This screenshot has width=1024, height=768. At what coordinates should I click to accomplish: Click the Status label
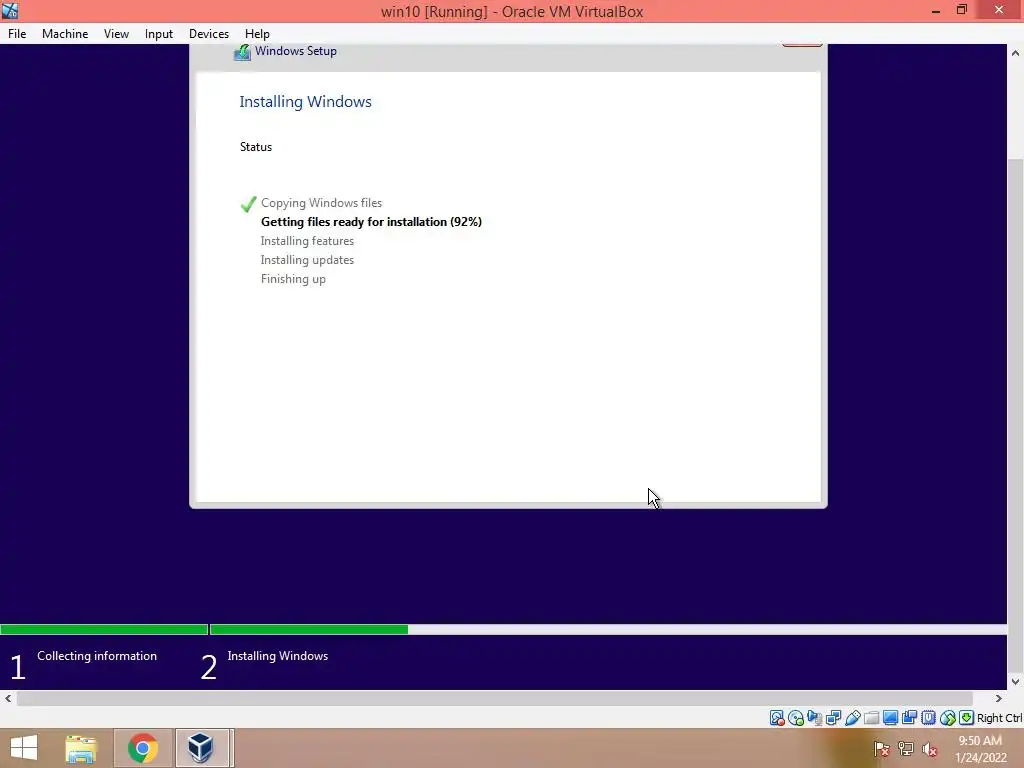pos(256,147)
